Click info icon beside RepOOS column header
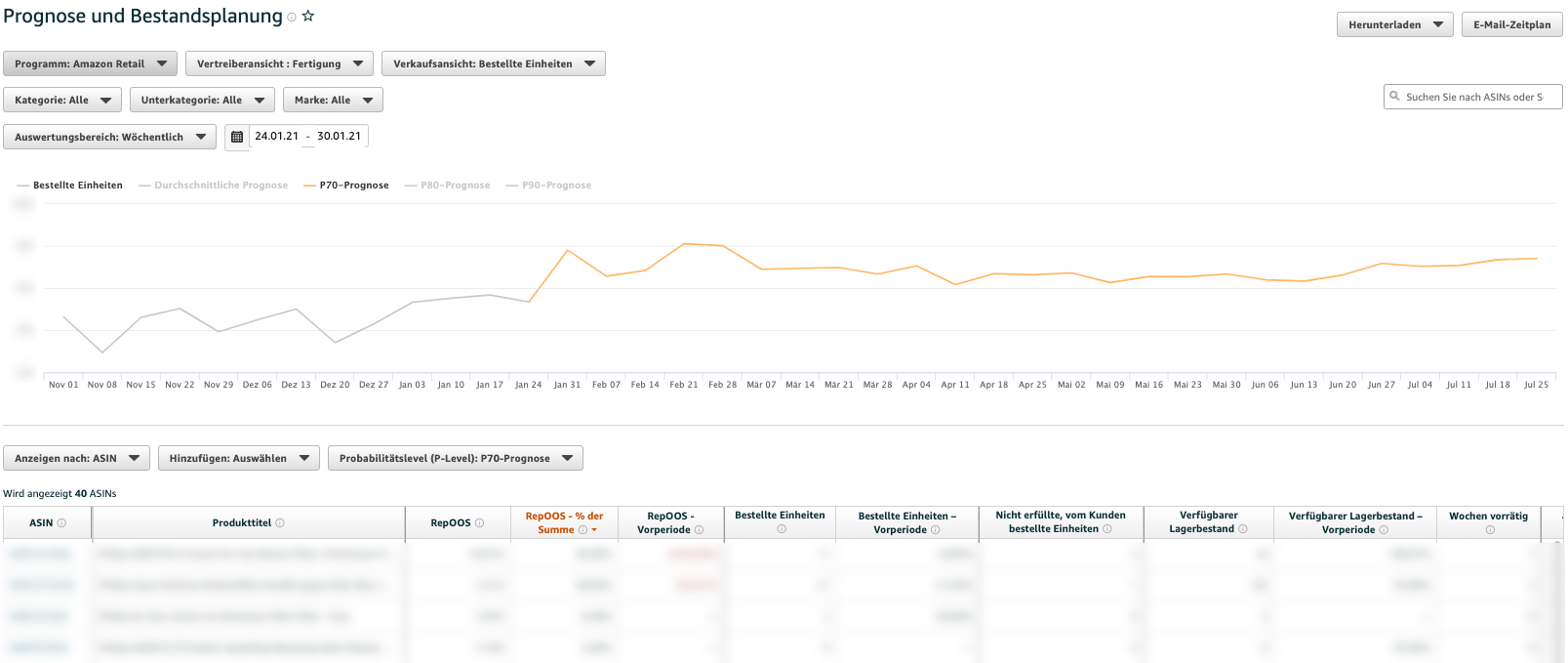 479,523
